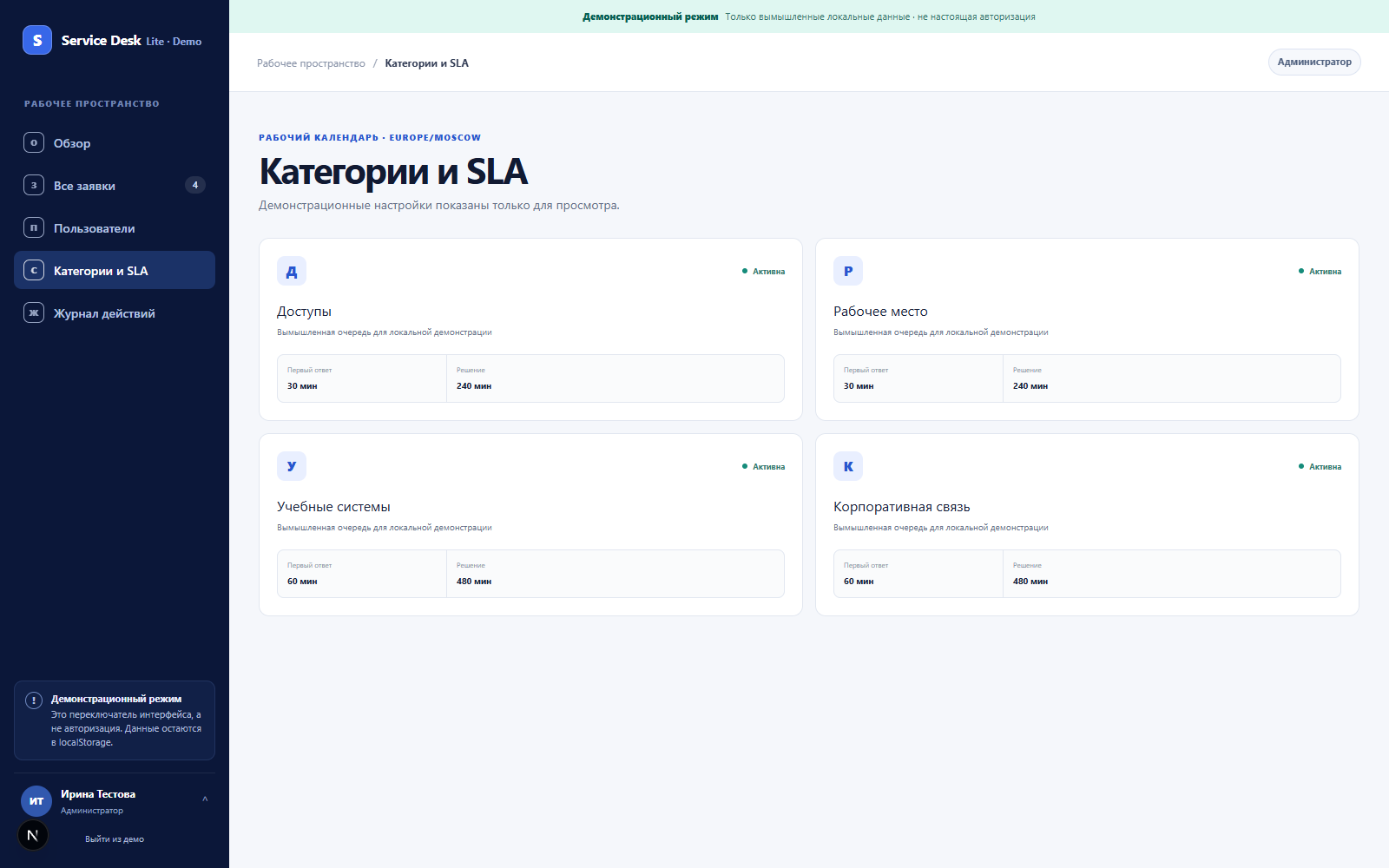
Task: Click the Демонстрационный режим top banner text
Action: 650,16
